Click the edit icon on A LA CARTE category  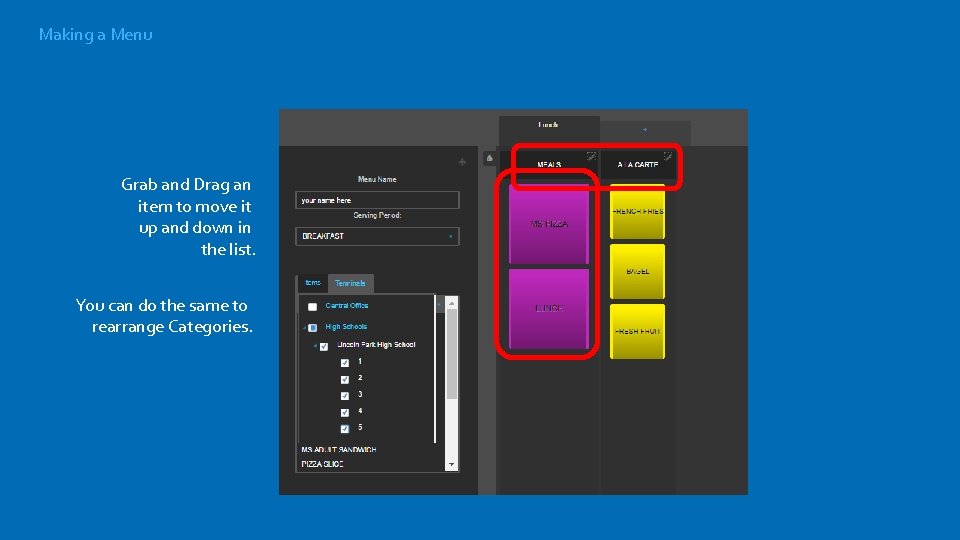tap(668, 156)
